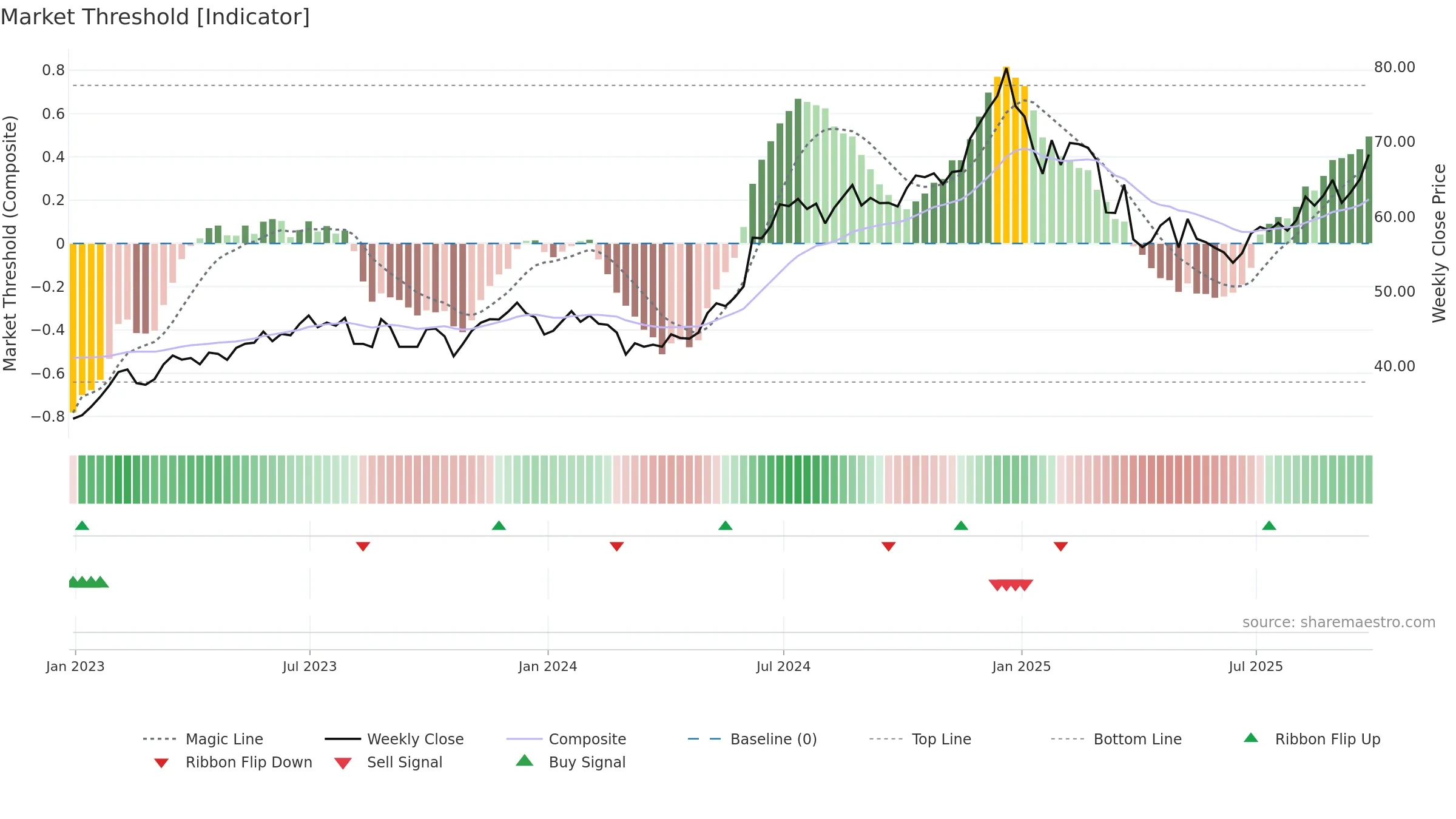The height and width of the screenshot is (819, 1456).
Task: Click the Market Threshold (Composite) axis title
Action: click(x=10, y=243)
